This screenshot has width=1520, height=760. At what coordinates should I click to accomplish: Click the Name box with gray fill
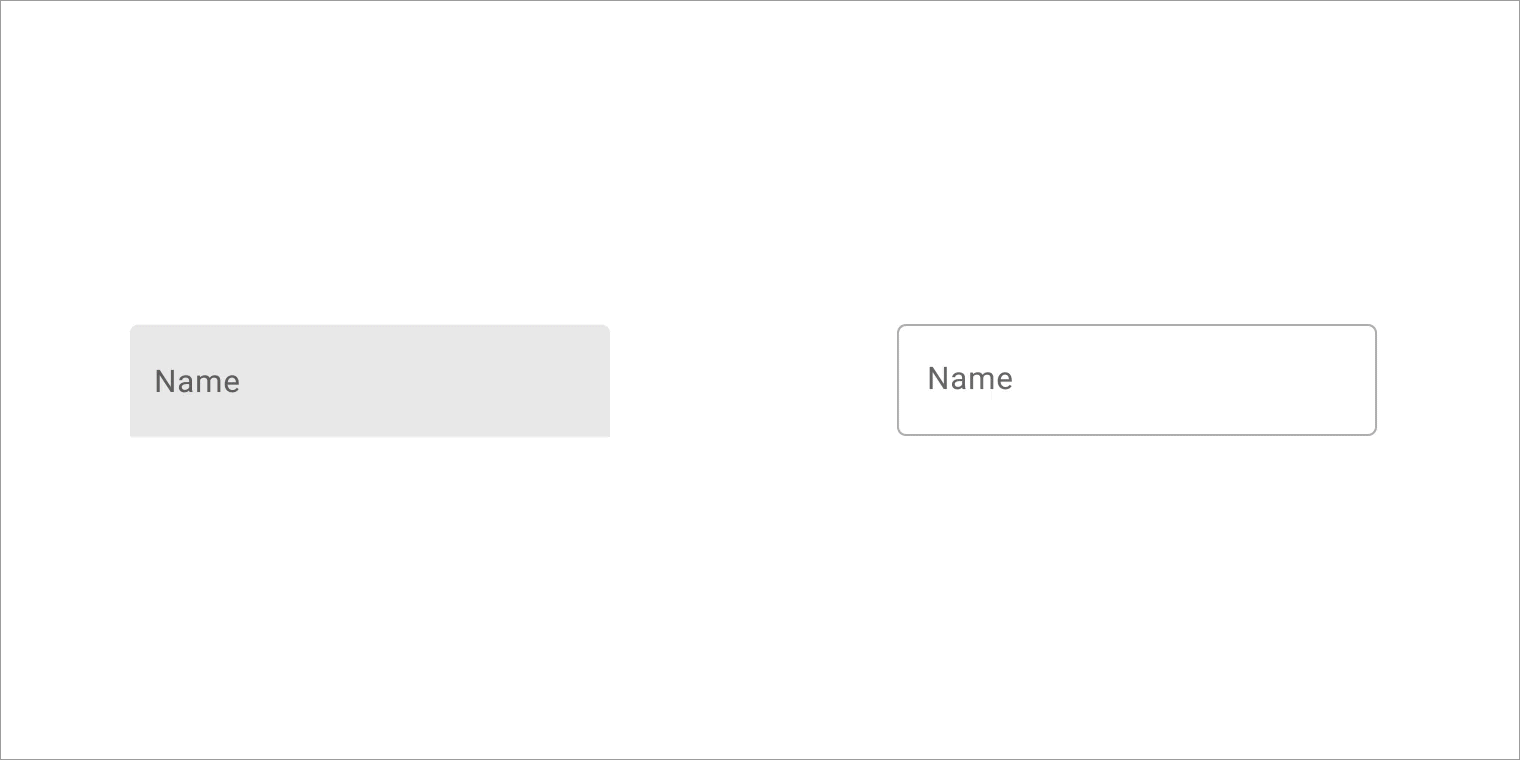[x=370, y=381]
